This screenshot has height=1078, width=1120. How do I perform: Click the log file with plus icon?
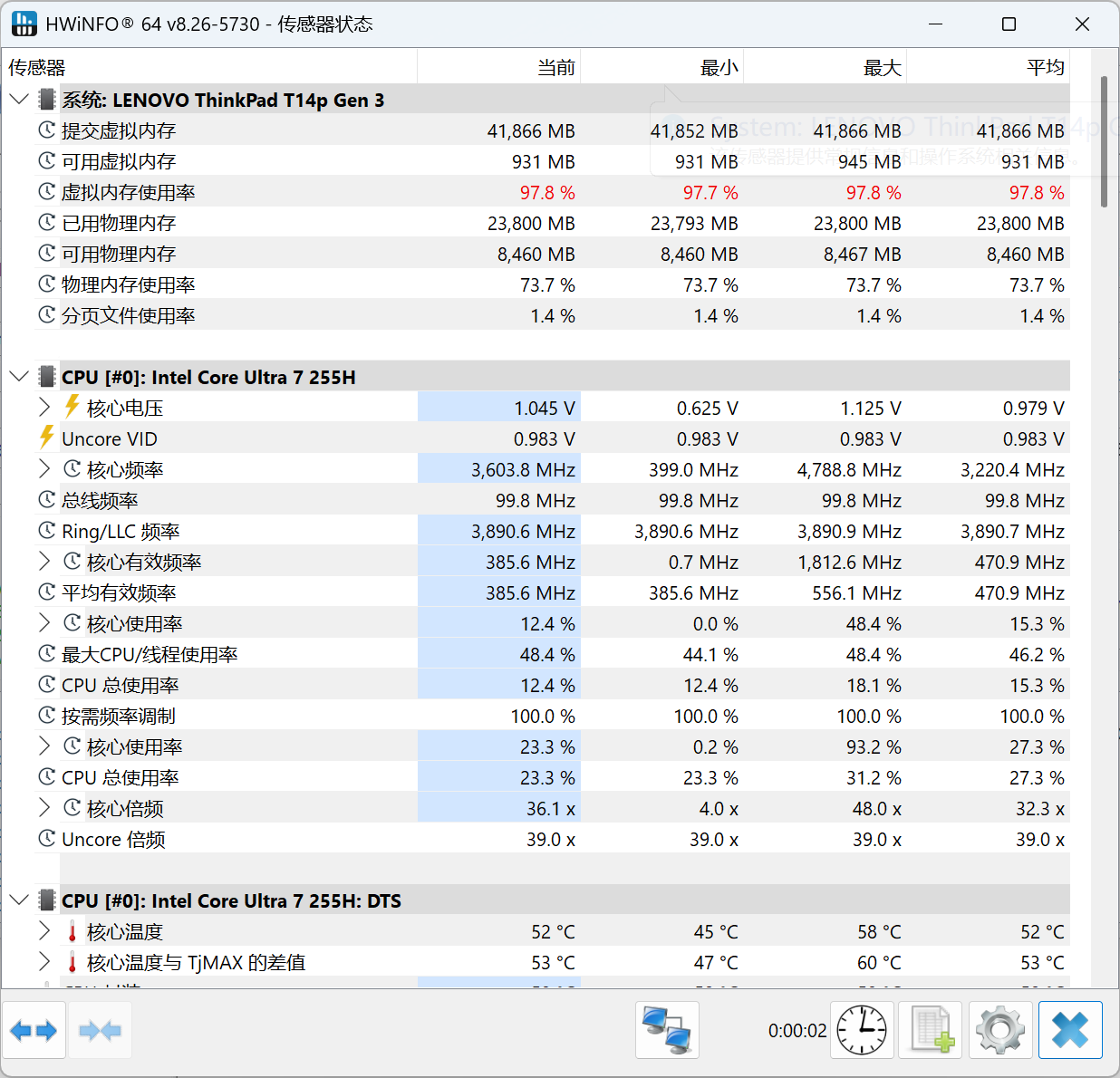[931, 1030]
